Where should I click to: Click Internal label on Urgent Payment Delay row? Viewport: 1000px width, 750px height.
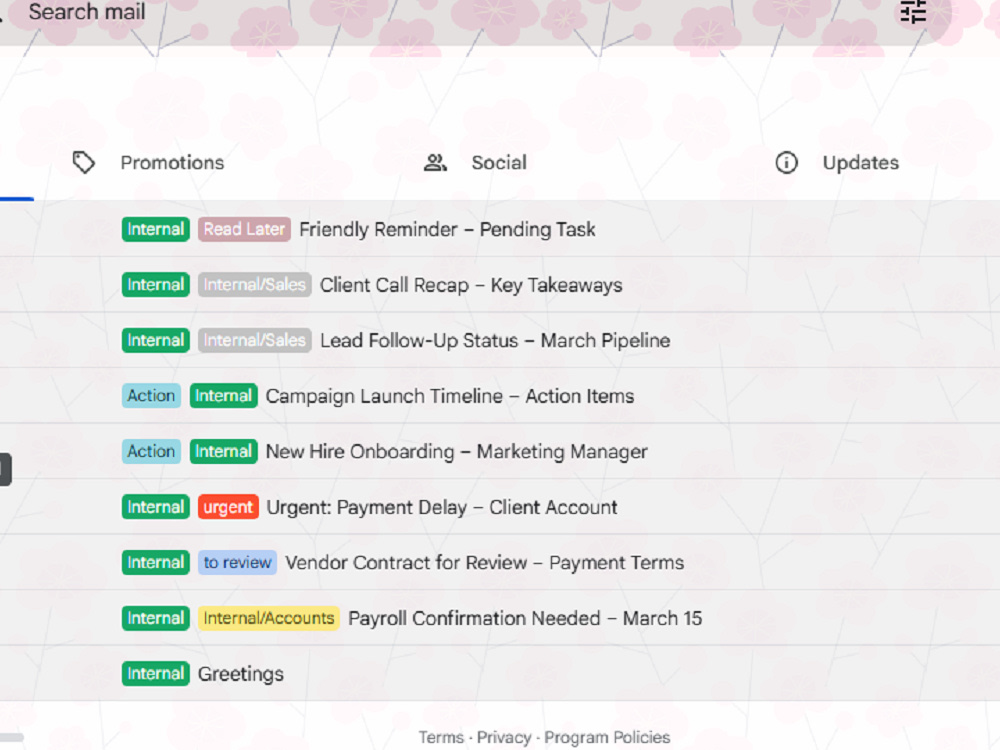156,507
